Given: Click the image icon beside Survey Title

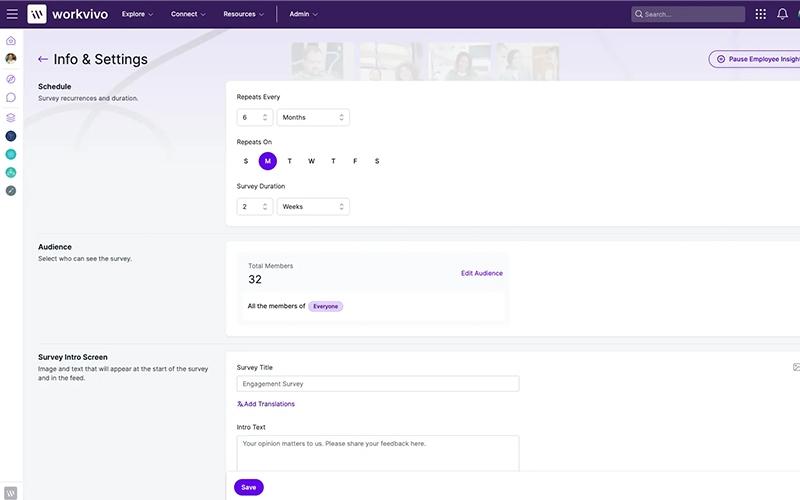Looking at the screenshot, I should point(796,367).
